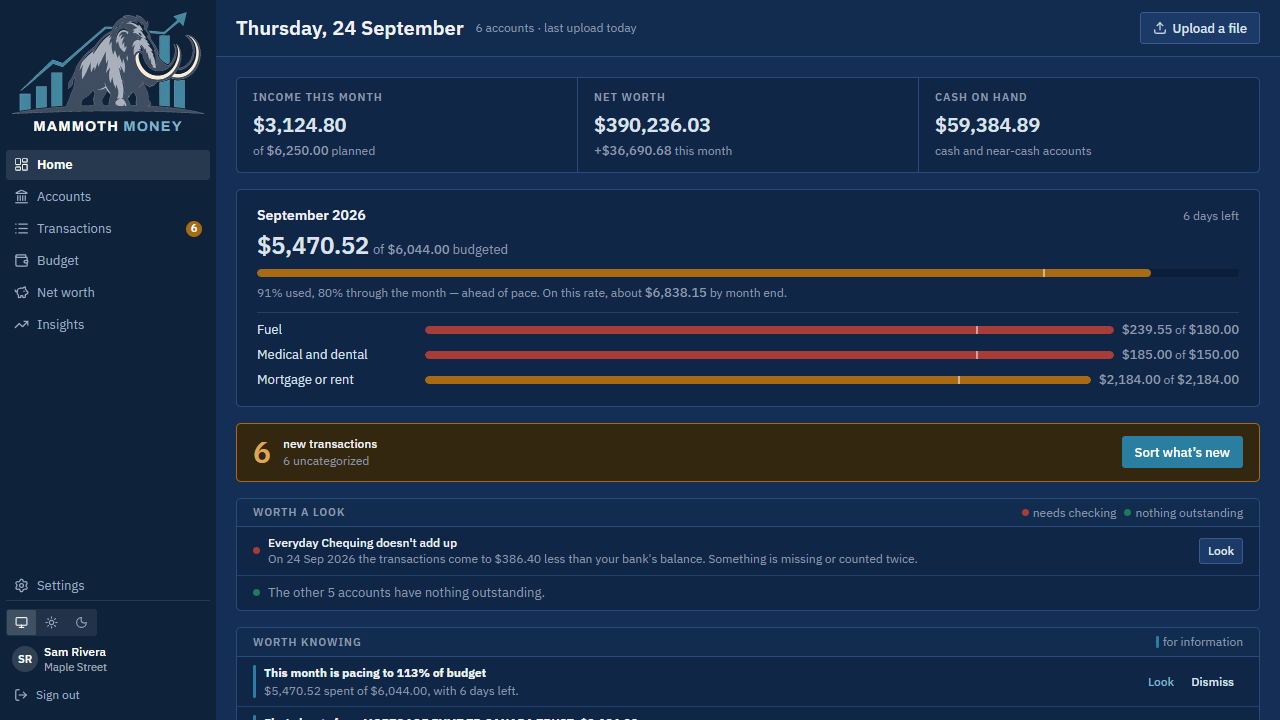
Task: Switch to system theme with the monitor toggle
Action: [21, 622]
